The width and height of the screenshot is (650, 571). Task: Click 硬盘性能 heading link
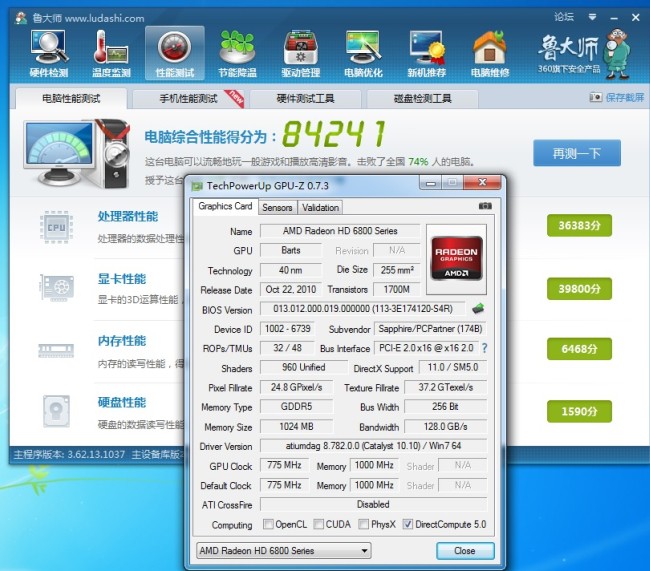121,402
